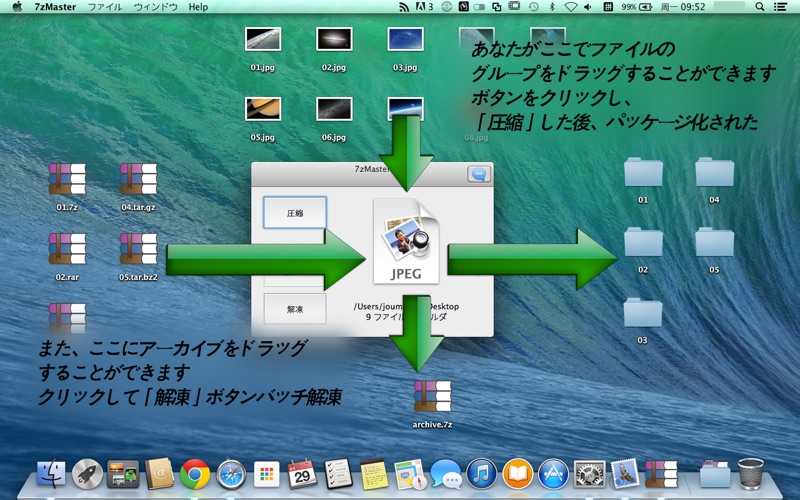Screen dimensions: 800x500
Task: Open the chat bubble feedback button in 7zMaster
Action: point(479,174)
